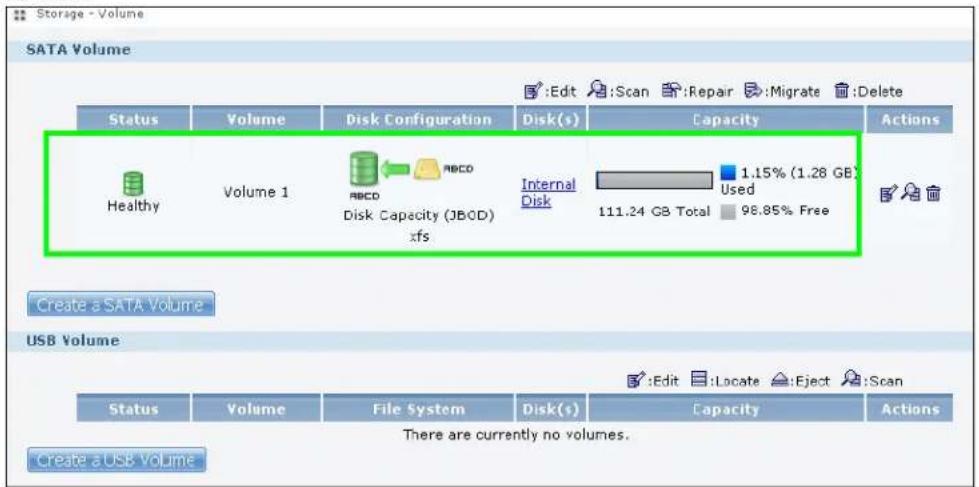Click the xfs file system label
Viewport: 979px width, 487px height.
pyautogui.click(x=419, y=237)
